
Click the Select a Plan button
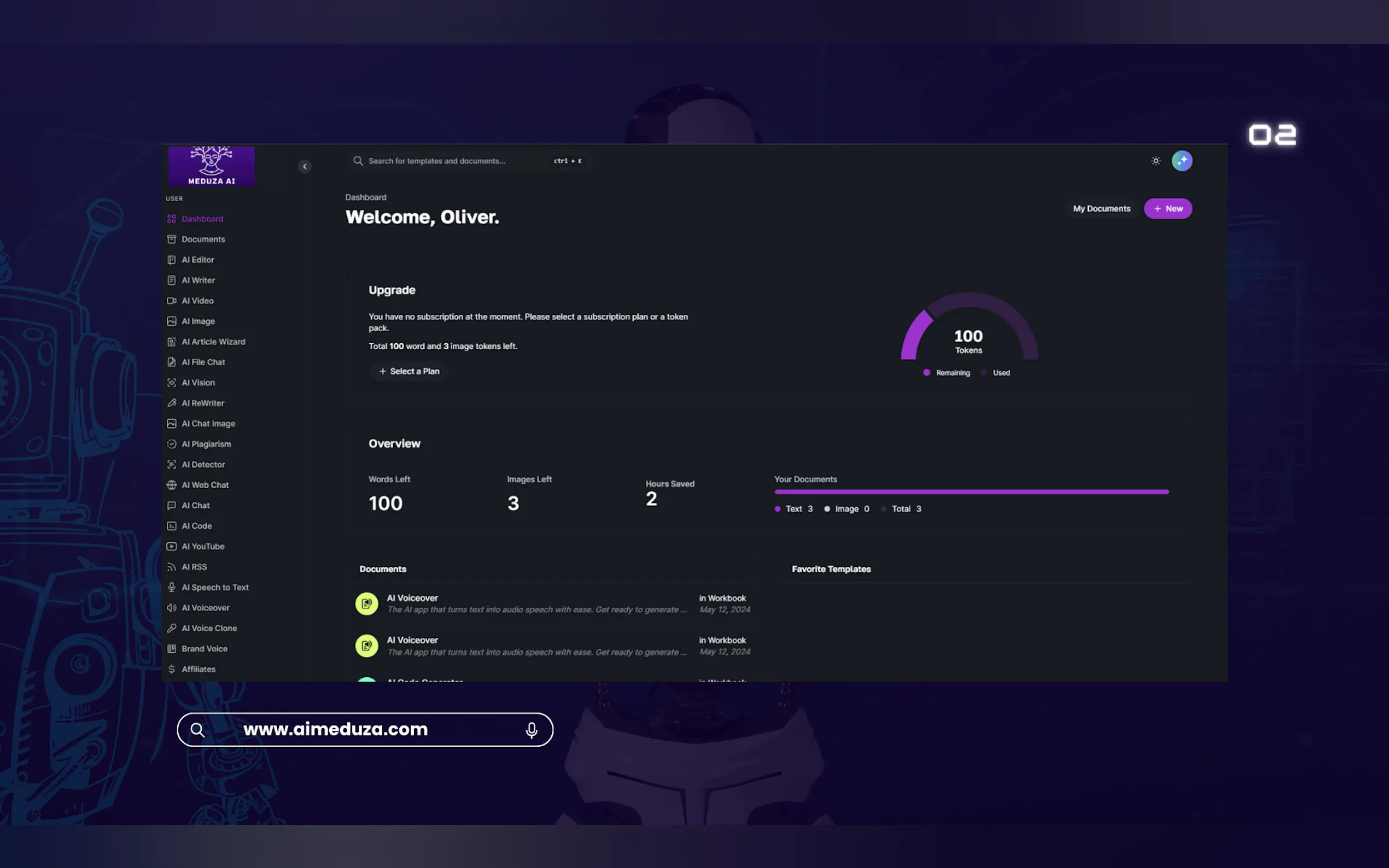(408, 372)
